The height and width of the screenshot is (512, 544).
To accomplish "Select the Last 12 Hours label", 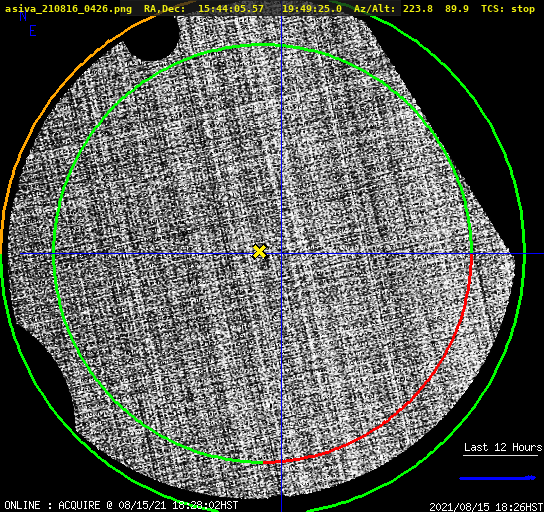I will [503, 447].
